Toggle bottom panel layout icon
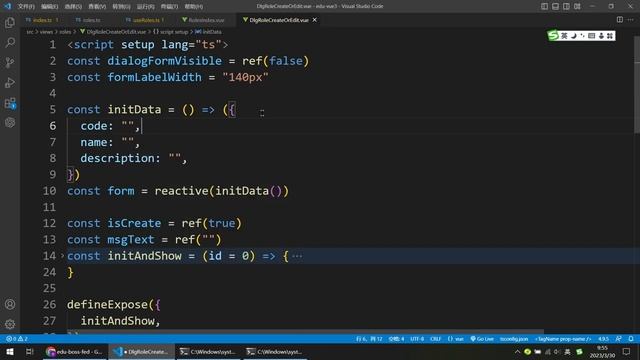Viewport: 640px width, 360px height. coord(555,6)
